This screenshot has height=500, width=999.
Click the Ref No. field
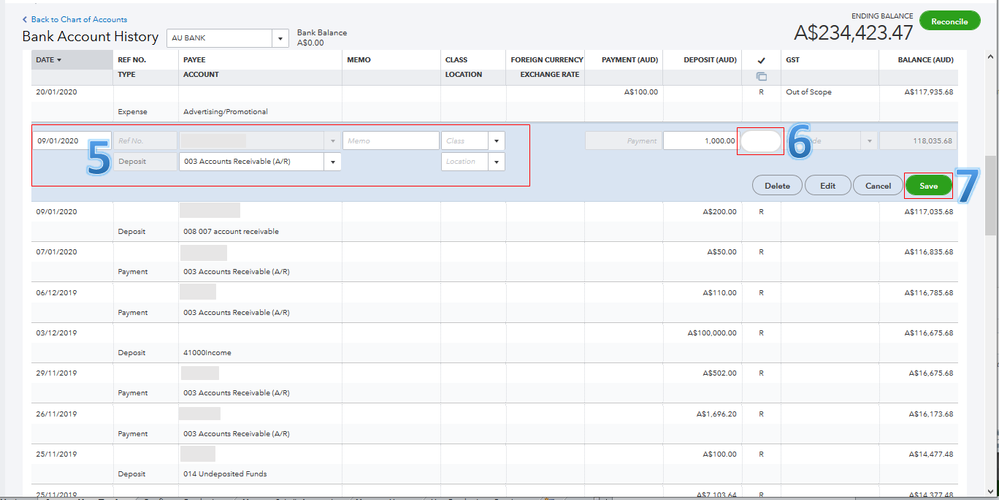click(146, 141)
